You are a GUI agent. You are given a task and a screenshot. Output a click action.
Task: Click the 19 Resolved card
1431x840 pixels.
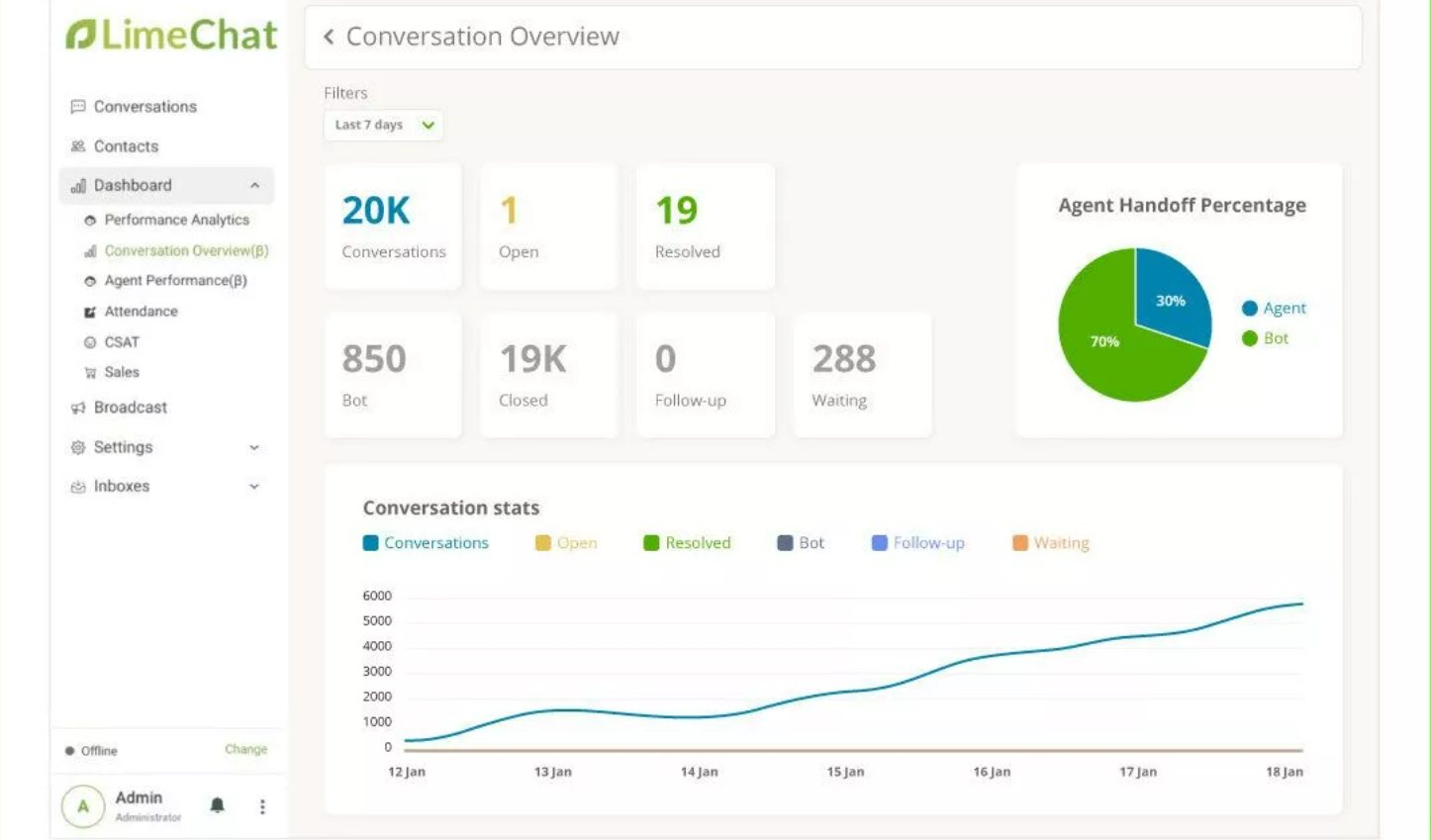point(706,227)
